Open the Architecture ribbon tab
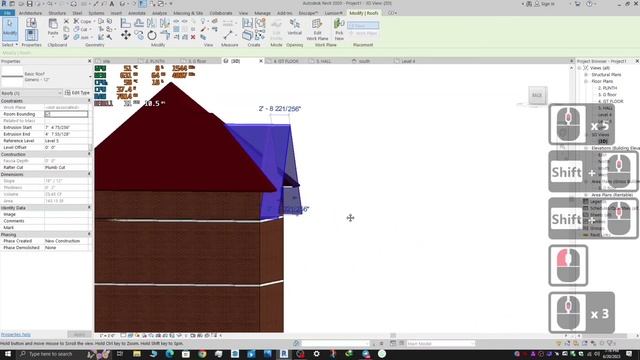The height and width of the screenshot is (360, 640). [x=30, y=13]
